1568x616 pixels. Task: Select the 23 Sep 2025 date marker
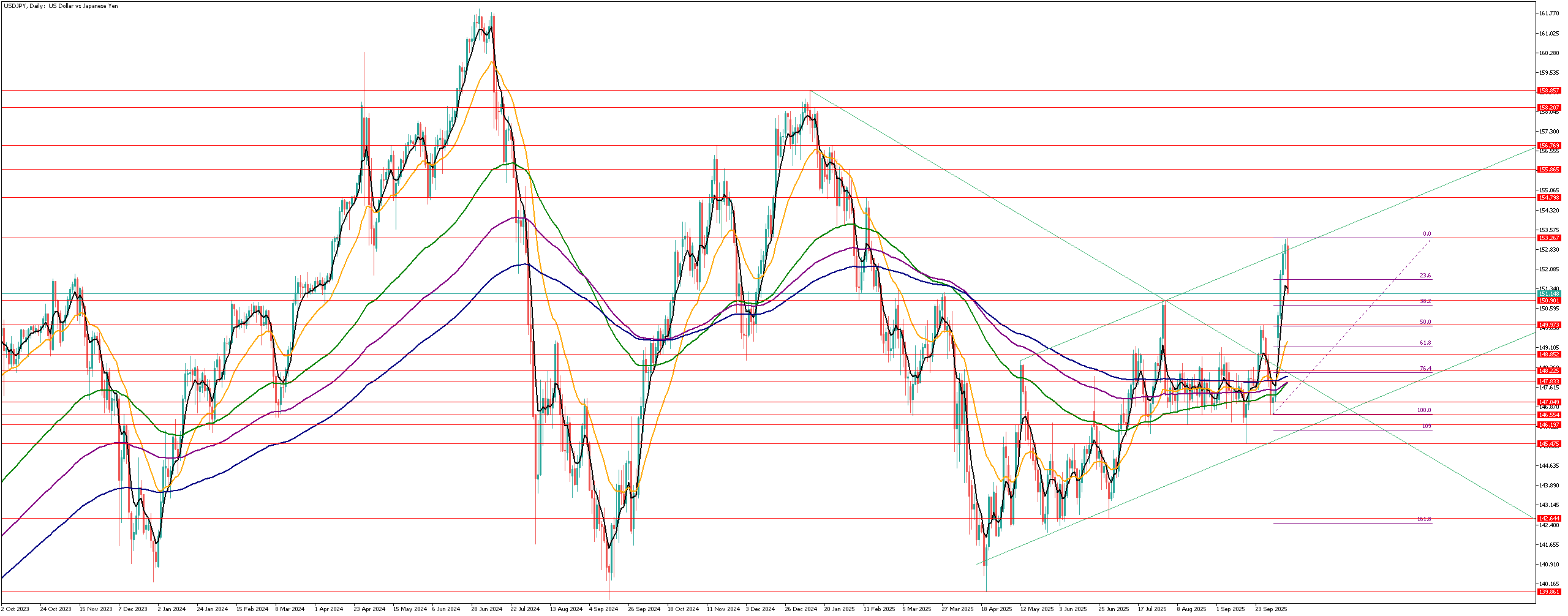pyautogui.click(x=1272, y=609)
